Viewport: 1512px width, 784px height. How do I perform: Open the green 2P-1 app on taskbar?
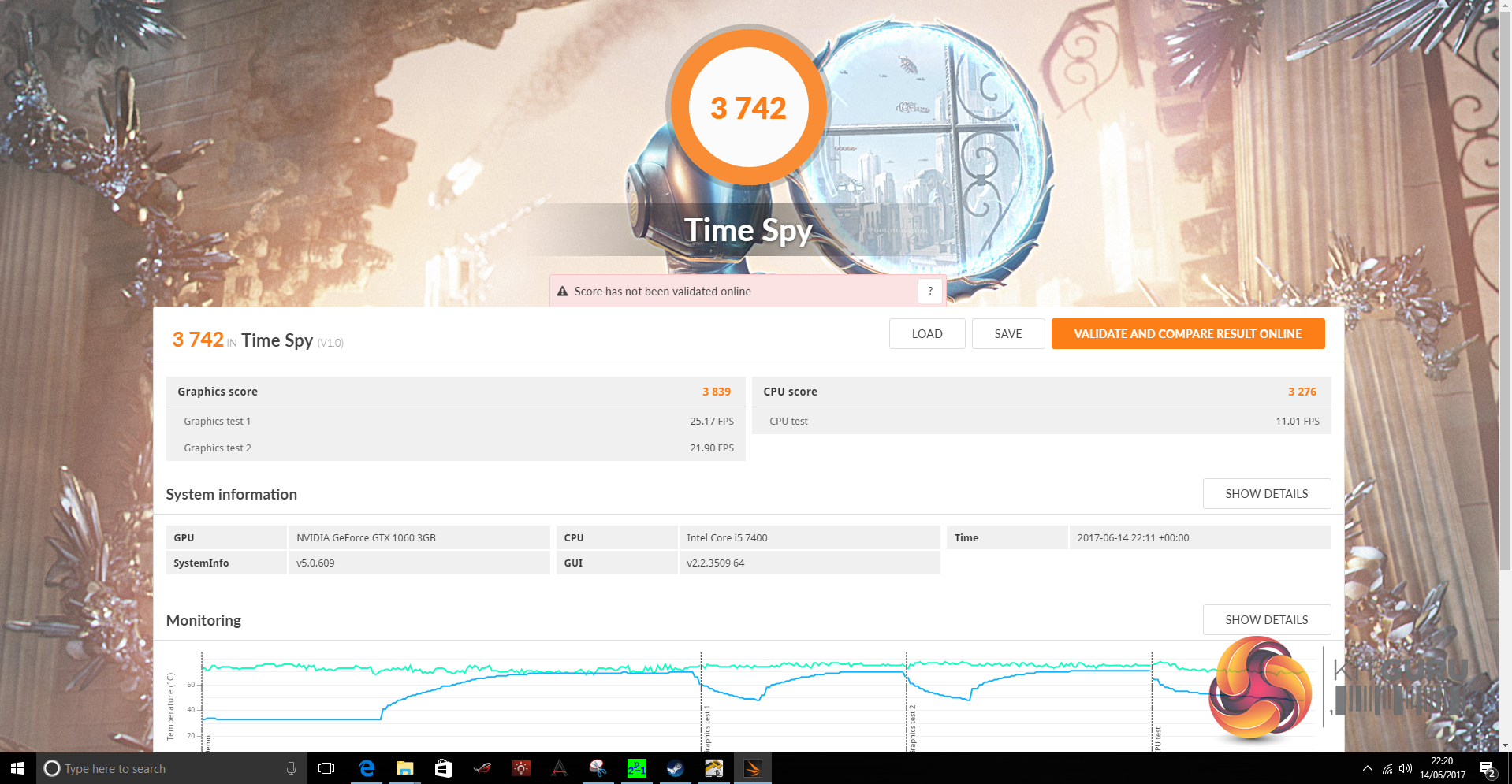(636, 768)
